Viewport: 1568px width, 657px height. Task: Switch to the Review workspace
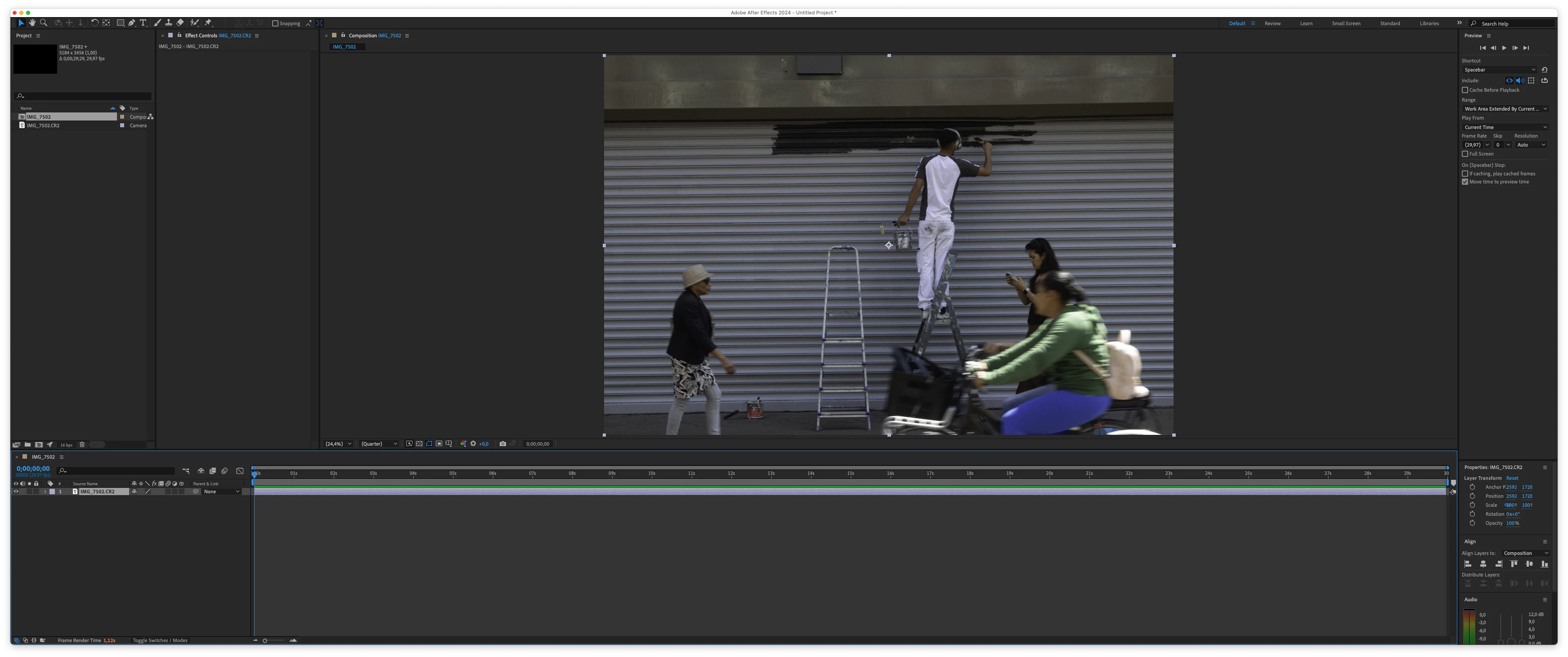(1272, 24)
